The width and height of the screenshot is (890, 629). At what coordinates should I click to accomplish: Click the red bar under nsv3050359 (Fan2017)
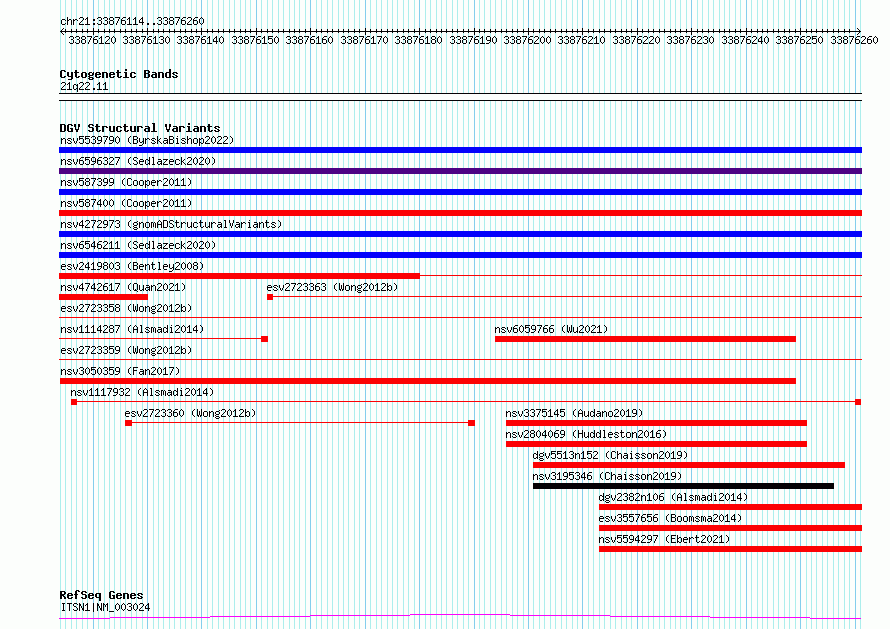point(427,381)
